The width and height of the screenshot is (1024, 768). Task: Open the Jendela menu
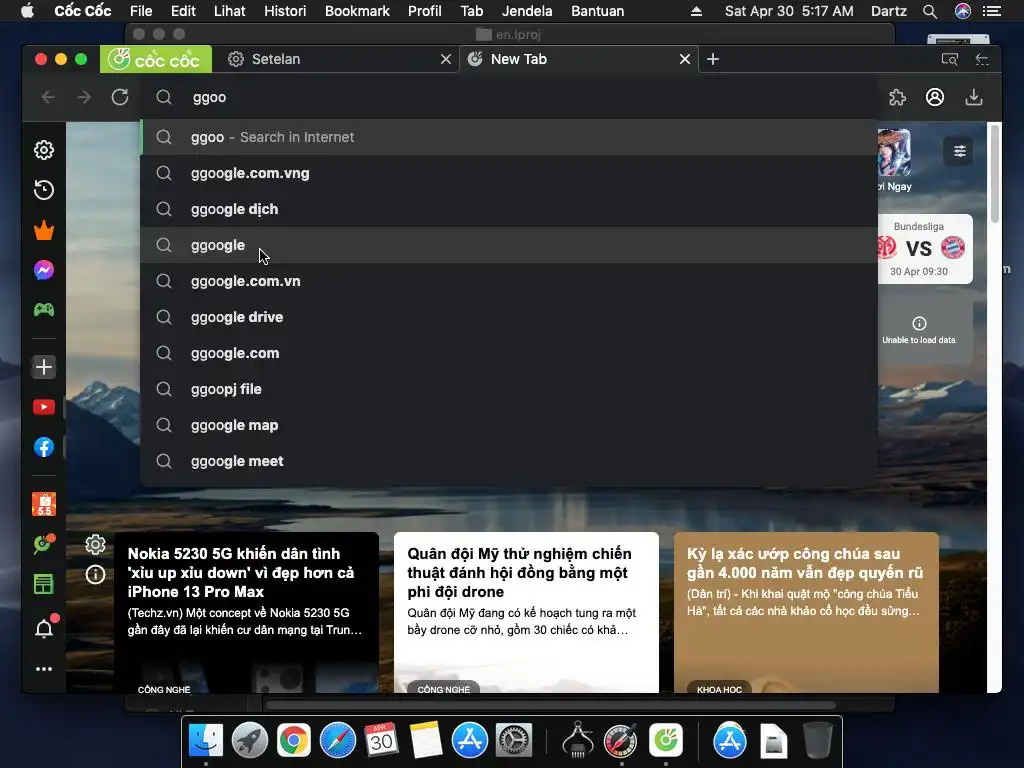527,11
